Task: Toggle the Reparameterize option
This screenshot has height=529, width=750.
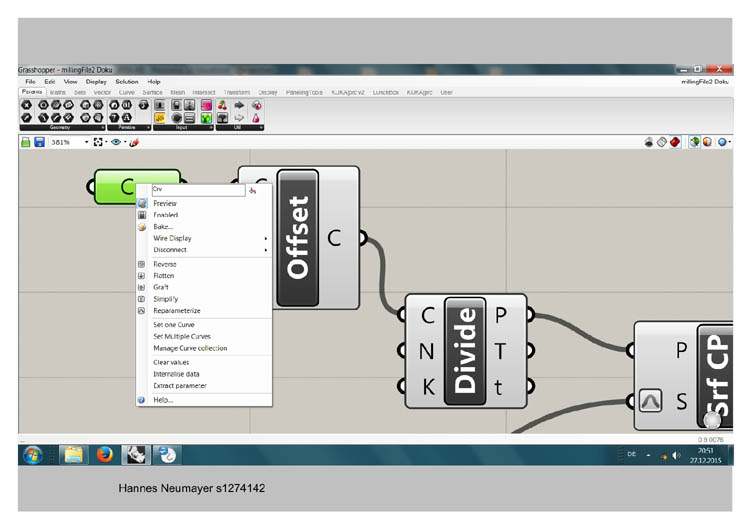Action: (x=204, y=311)
